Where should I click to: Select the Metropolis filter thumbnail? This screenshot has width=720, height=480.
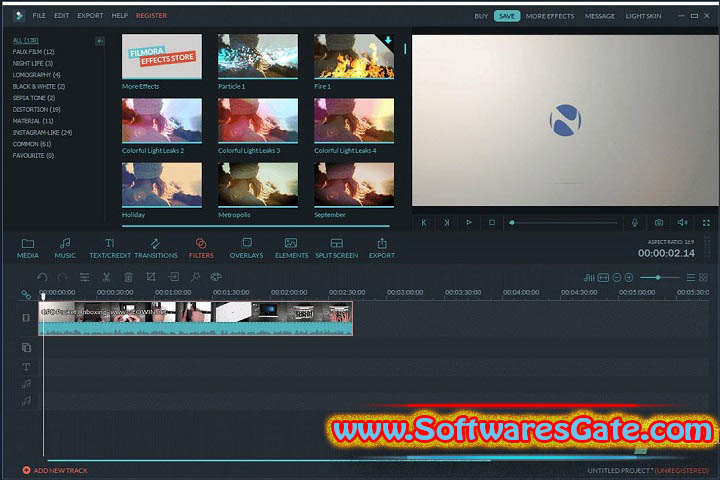[258, 185]
